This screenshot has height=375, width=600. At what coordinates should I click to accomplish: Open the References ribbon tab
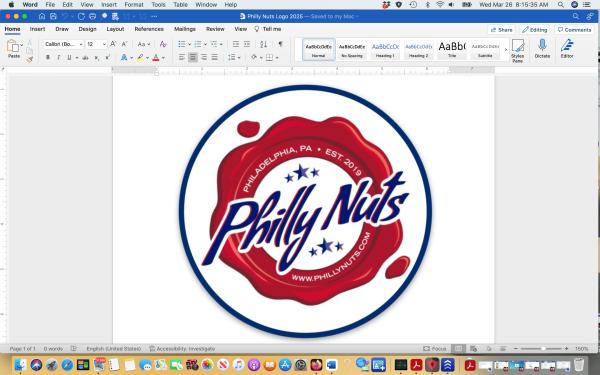coord(149,29)
